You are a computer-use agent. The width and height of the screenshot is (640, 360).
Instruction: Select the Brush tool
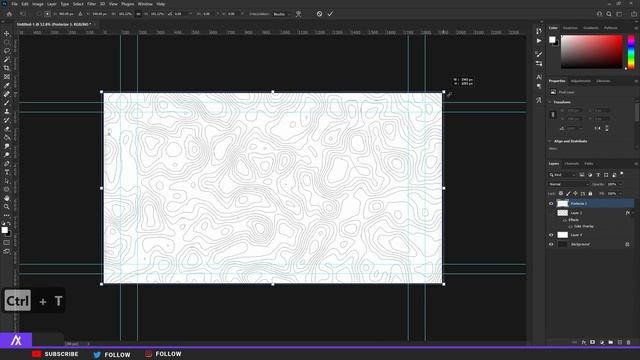click(x=7, y=102)
